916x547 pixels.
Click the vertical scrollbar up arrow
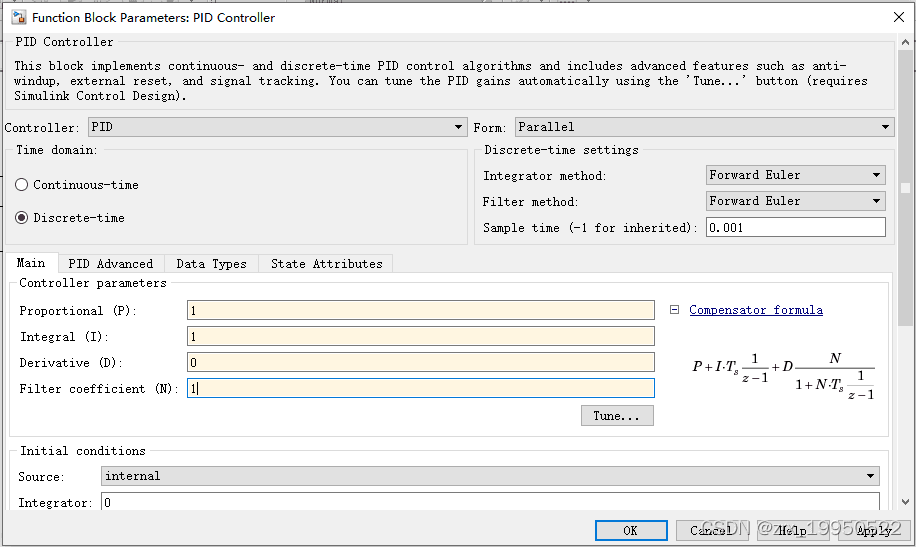coord(905,42)
